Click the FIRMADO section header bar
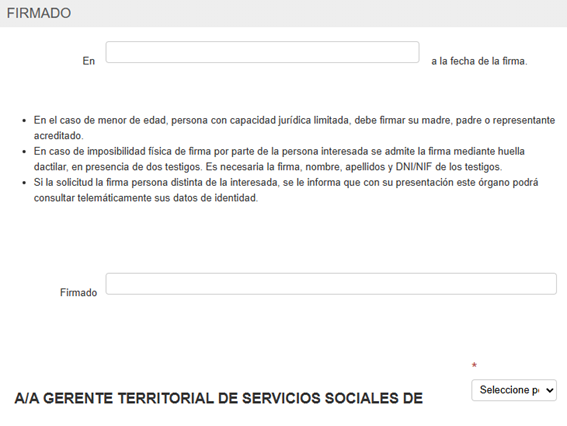 coord(284,13)
